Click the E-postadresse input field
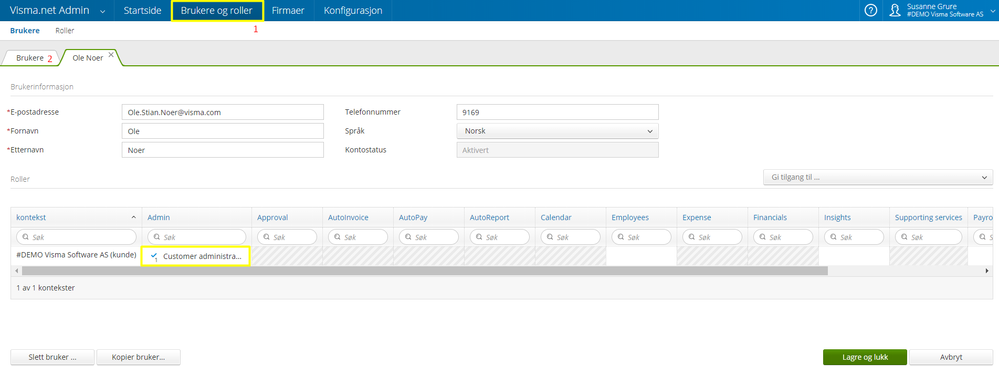 (x=223, y=112)
